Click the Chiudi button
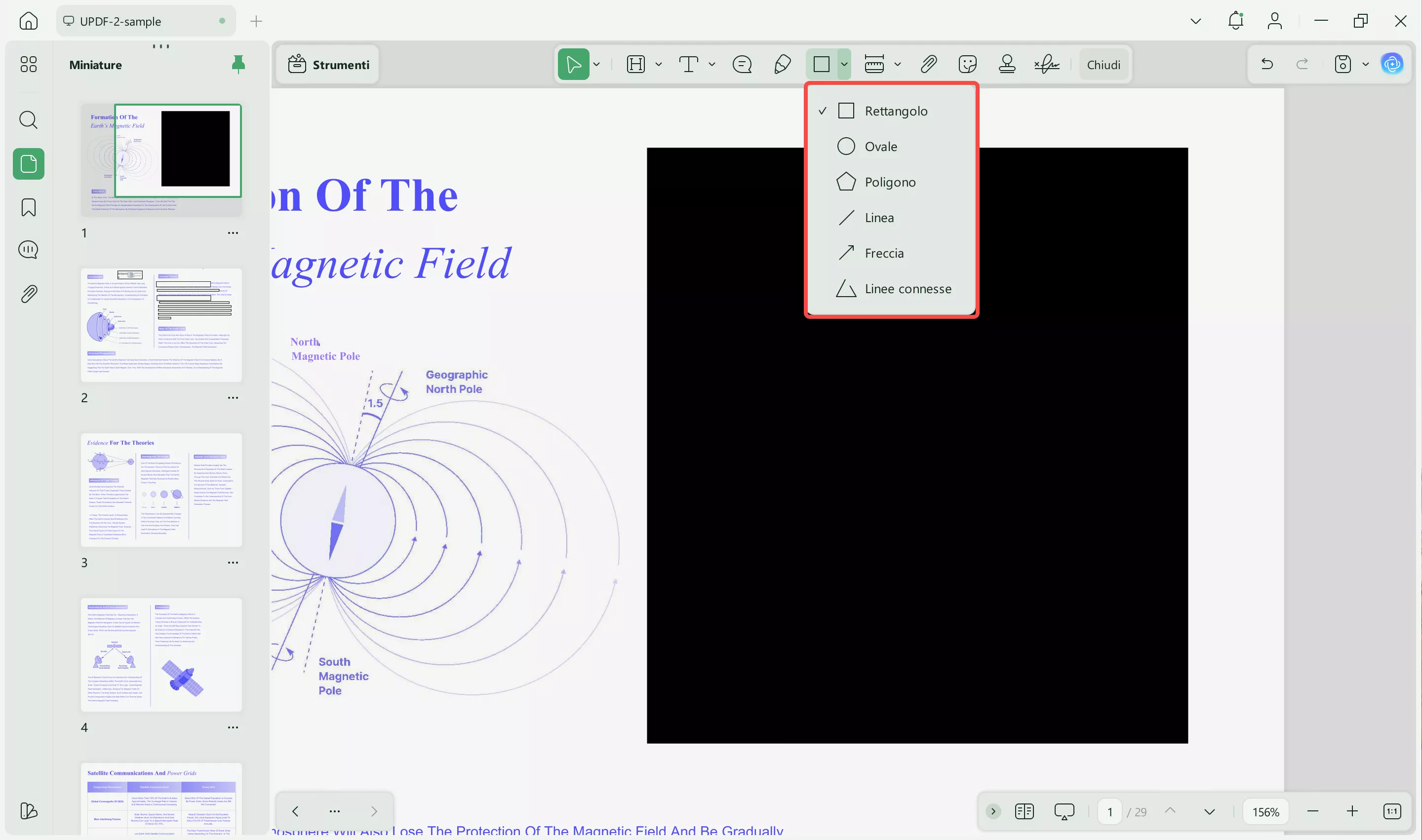This screenshot has width=1422, height=840. [1103, 65]
